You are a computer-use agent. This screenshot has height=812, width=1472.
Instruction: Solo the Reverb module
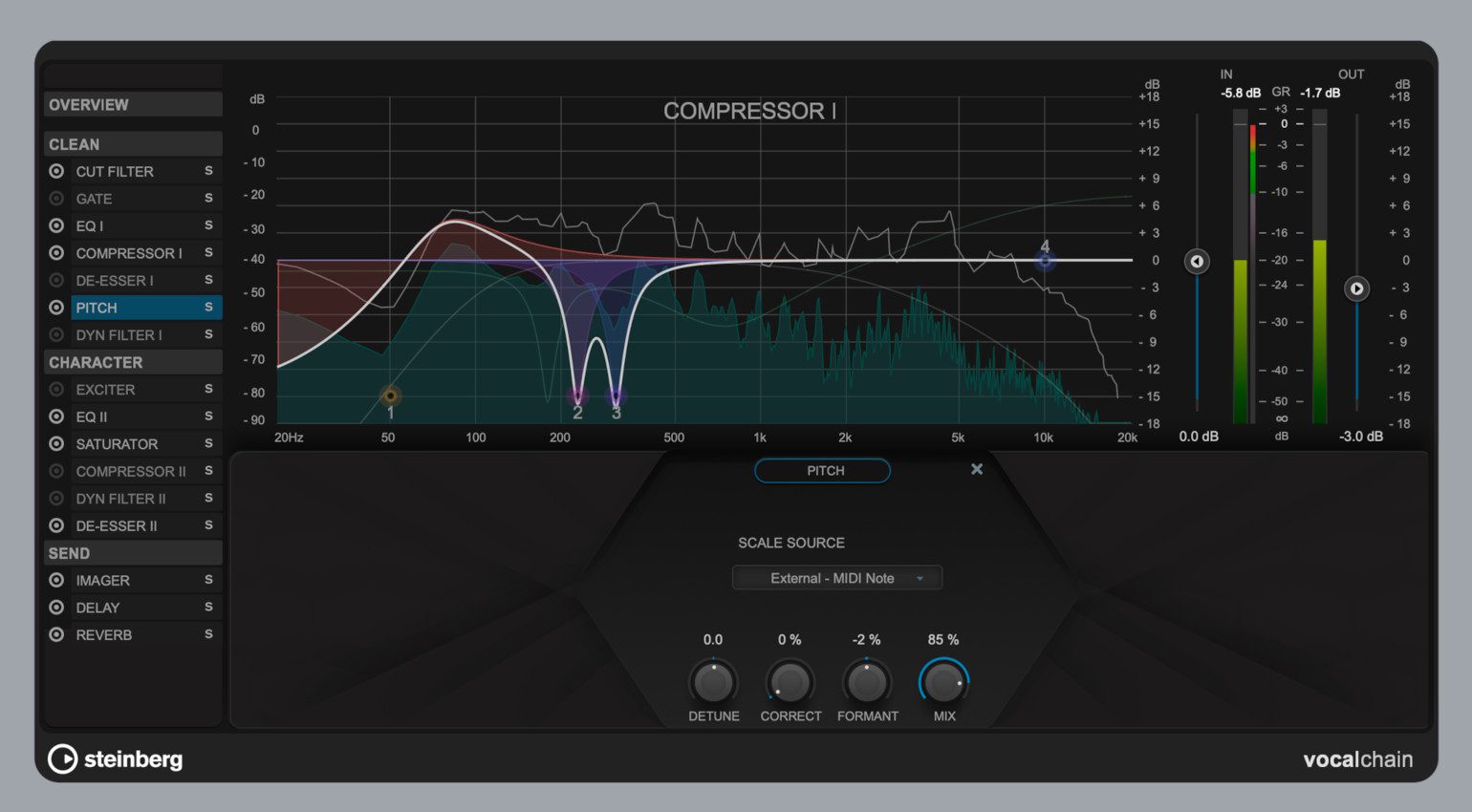pos(208,634)
